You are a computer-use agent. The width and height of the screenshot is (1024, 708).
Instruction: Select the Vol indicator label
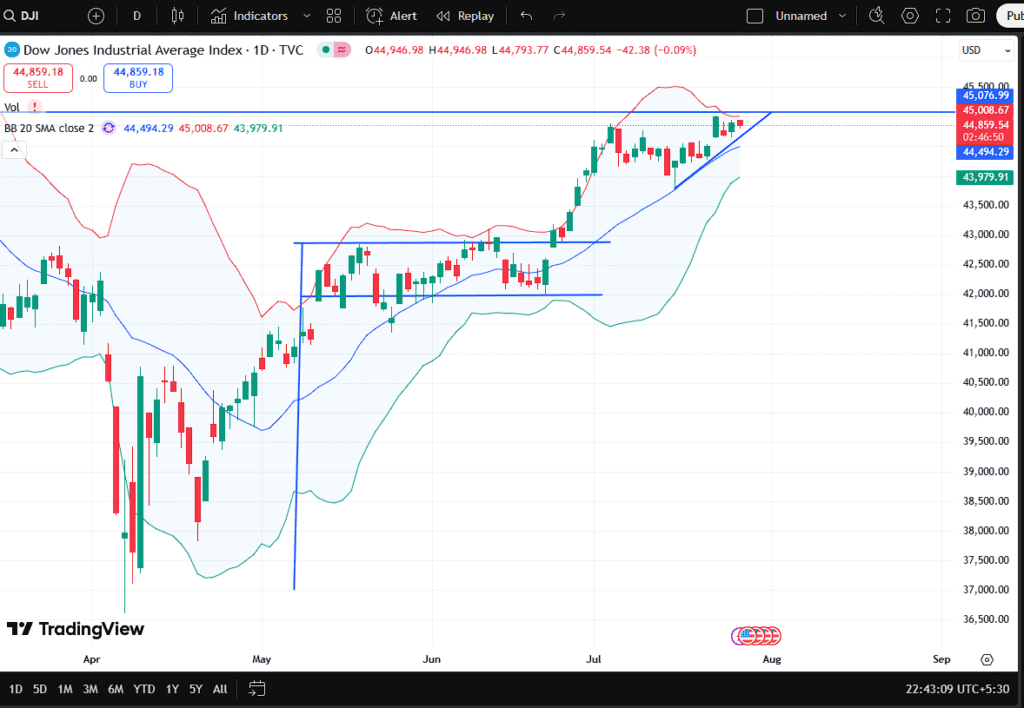point(12,107)
